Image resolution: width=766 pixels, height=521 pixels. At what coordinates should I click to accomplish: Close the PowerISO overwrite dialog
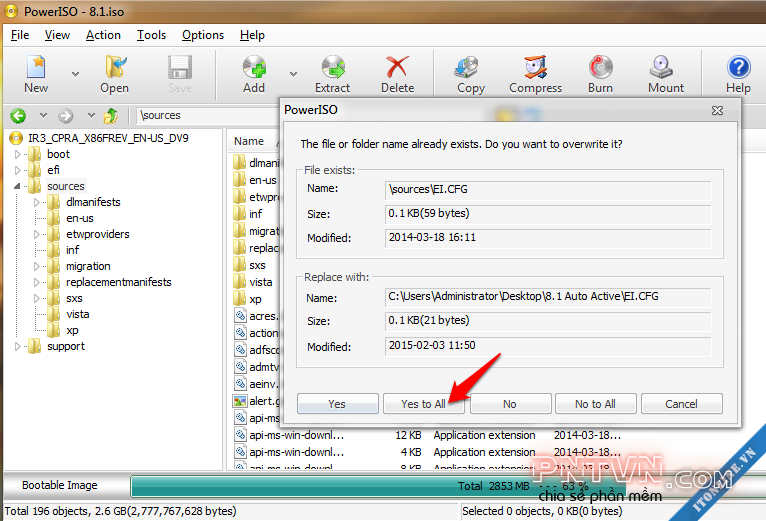pyautogui.click(x=717, y=110)
